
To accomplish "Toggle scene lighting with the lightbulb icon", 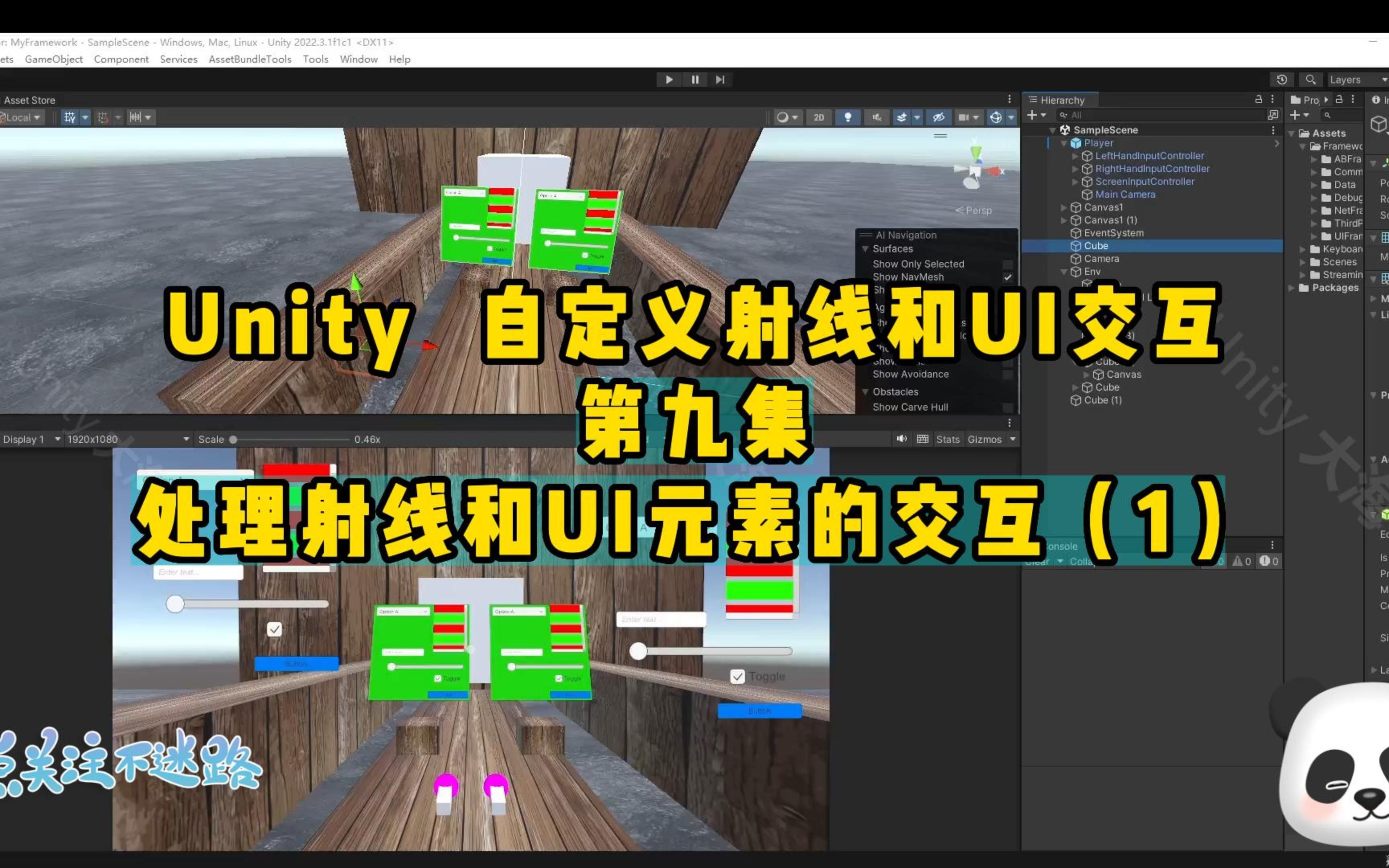I will point(848,117).
